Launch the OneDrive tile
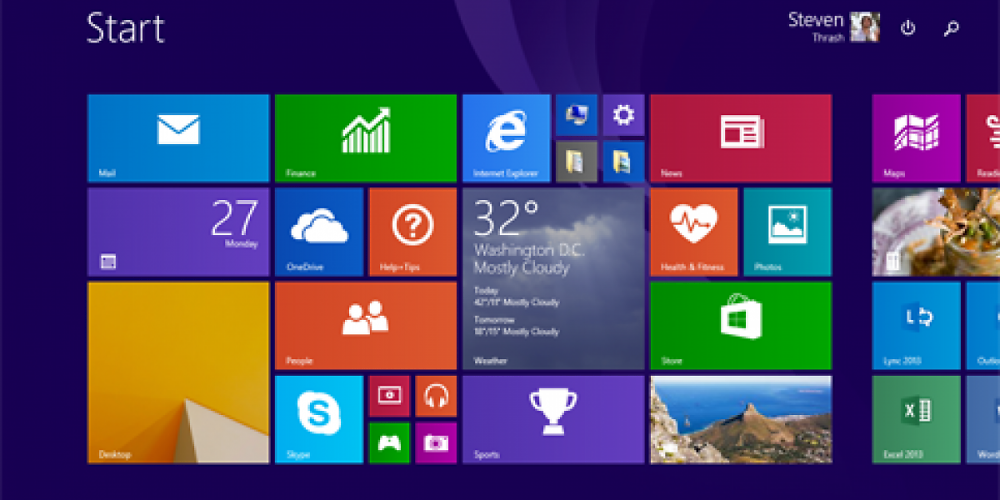The width and height of the screenshot is (1000, 500). [319, 232]
